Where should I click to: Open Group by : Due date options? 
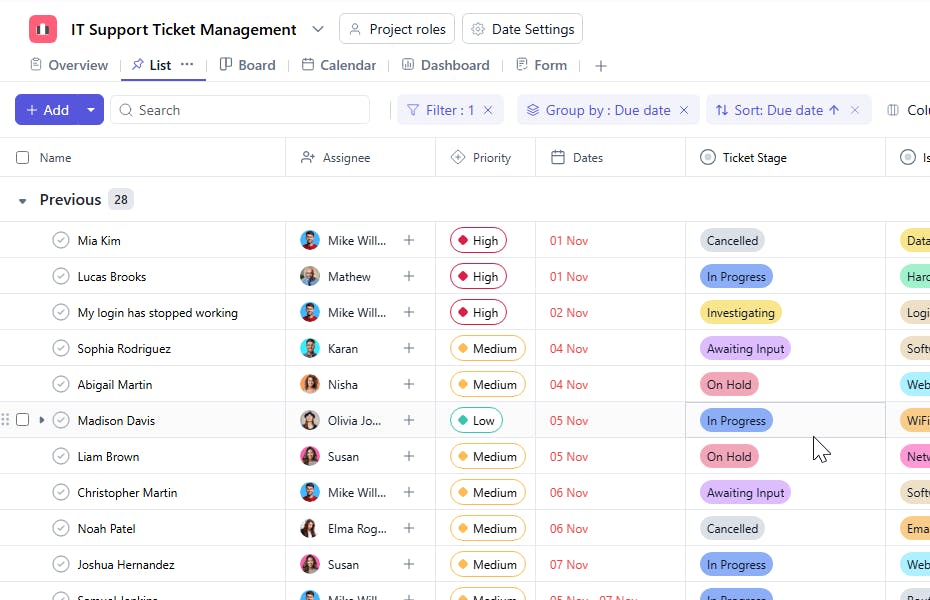point(599,110)
